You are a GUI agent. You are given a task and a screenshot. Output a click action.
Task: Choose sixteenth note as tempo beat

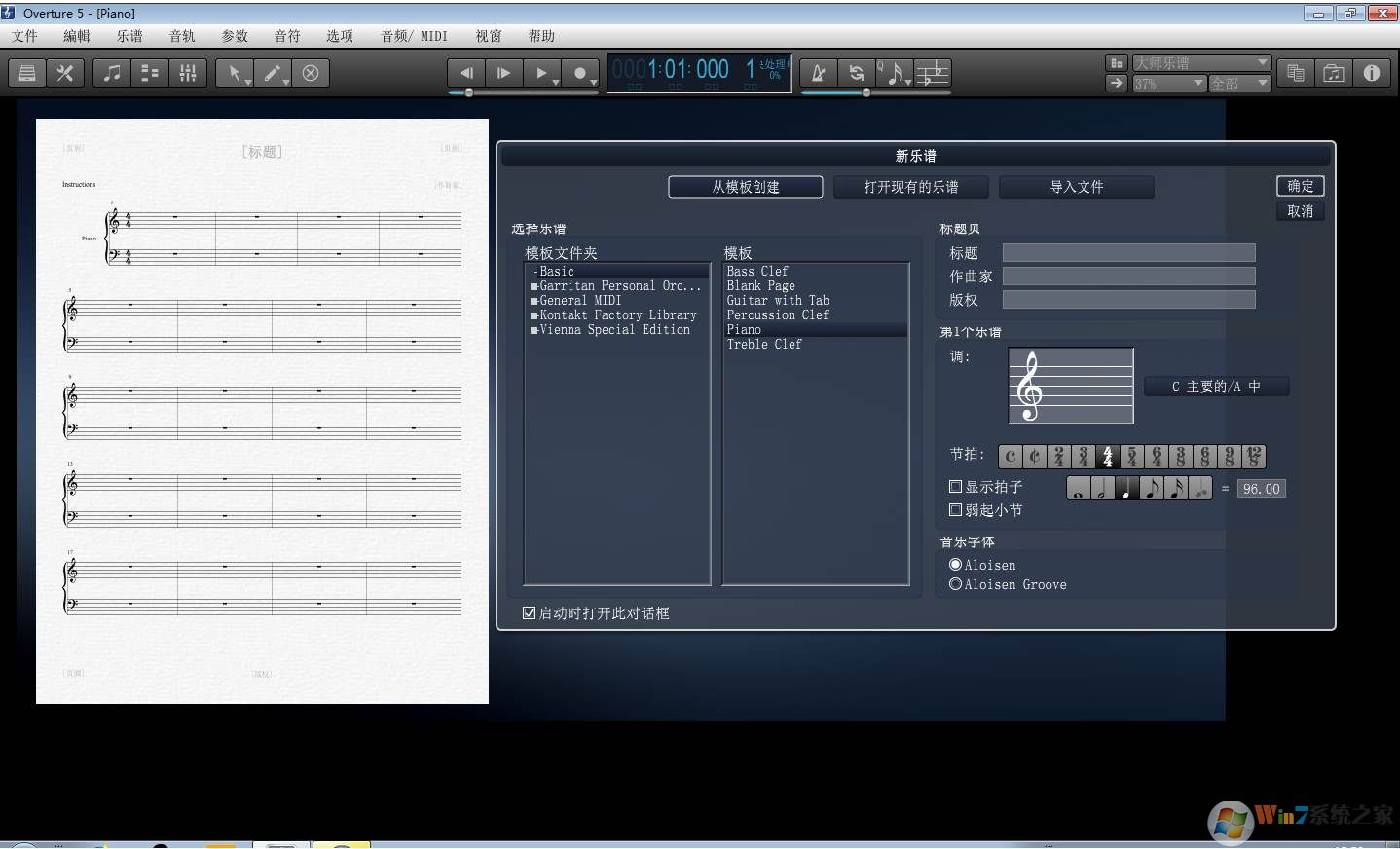coord(1176,489)
